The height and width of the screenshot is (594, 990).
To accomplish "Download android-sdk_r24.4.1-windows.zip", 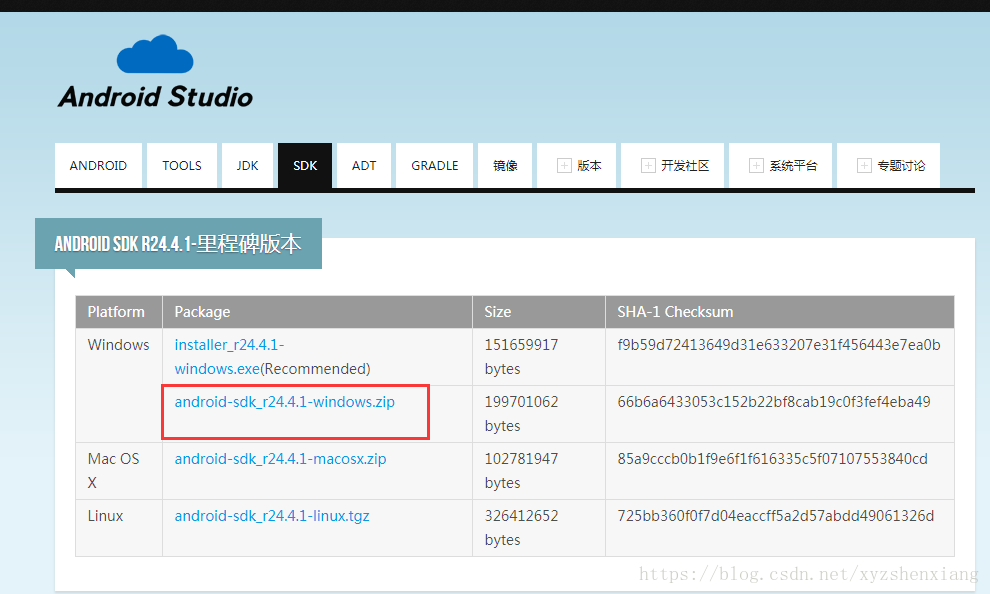I will tap(285, 402).
